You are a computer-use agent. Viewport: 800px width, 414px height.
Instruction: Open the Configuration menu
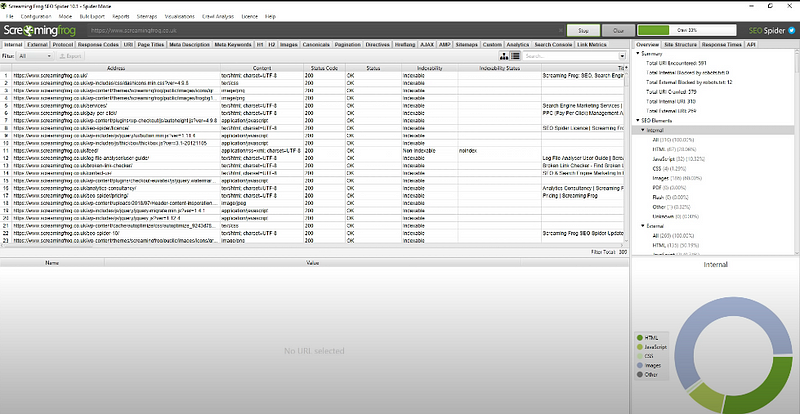pyautogui.click(x=36, y=16)
